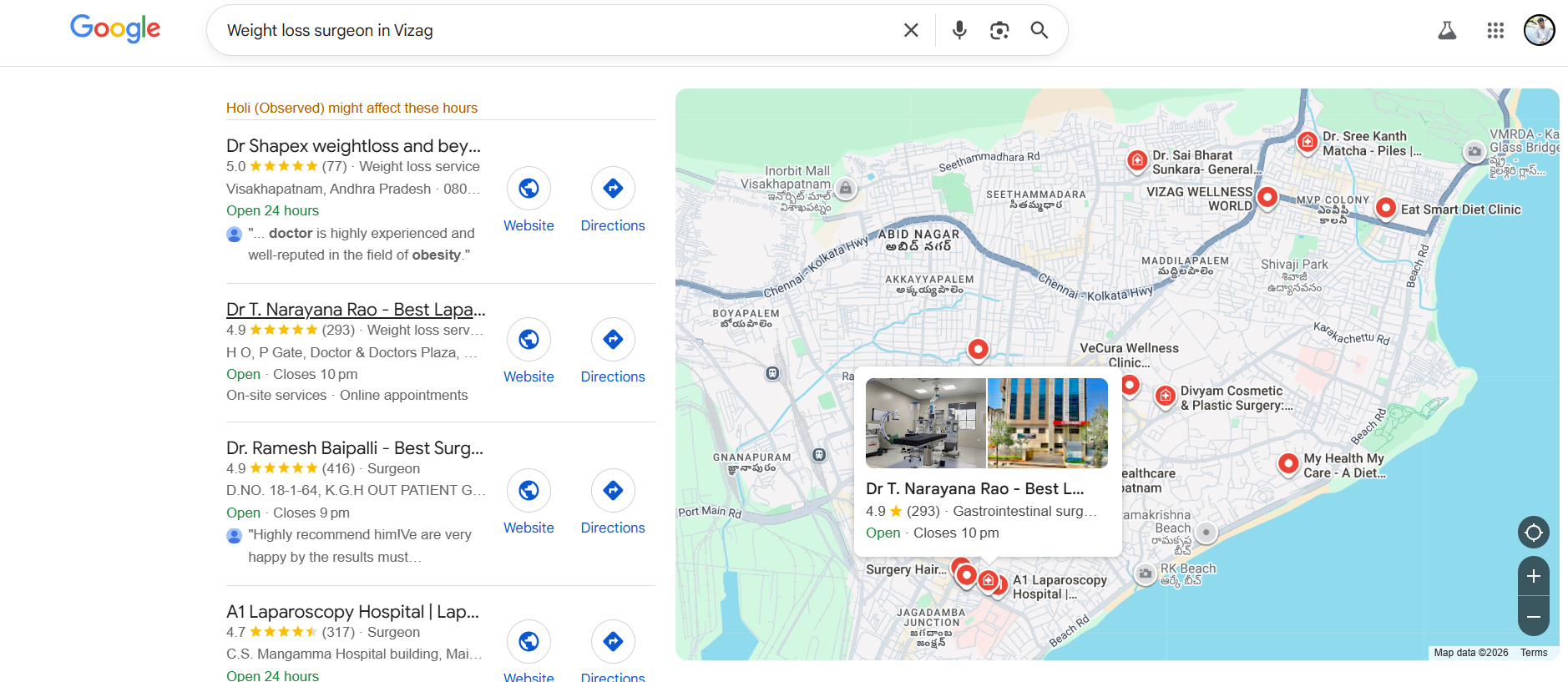The height and width of the screenshot is (682, 1568).
Task: Clear the search box text
Action: [x=911, y=31]
